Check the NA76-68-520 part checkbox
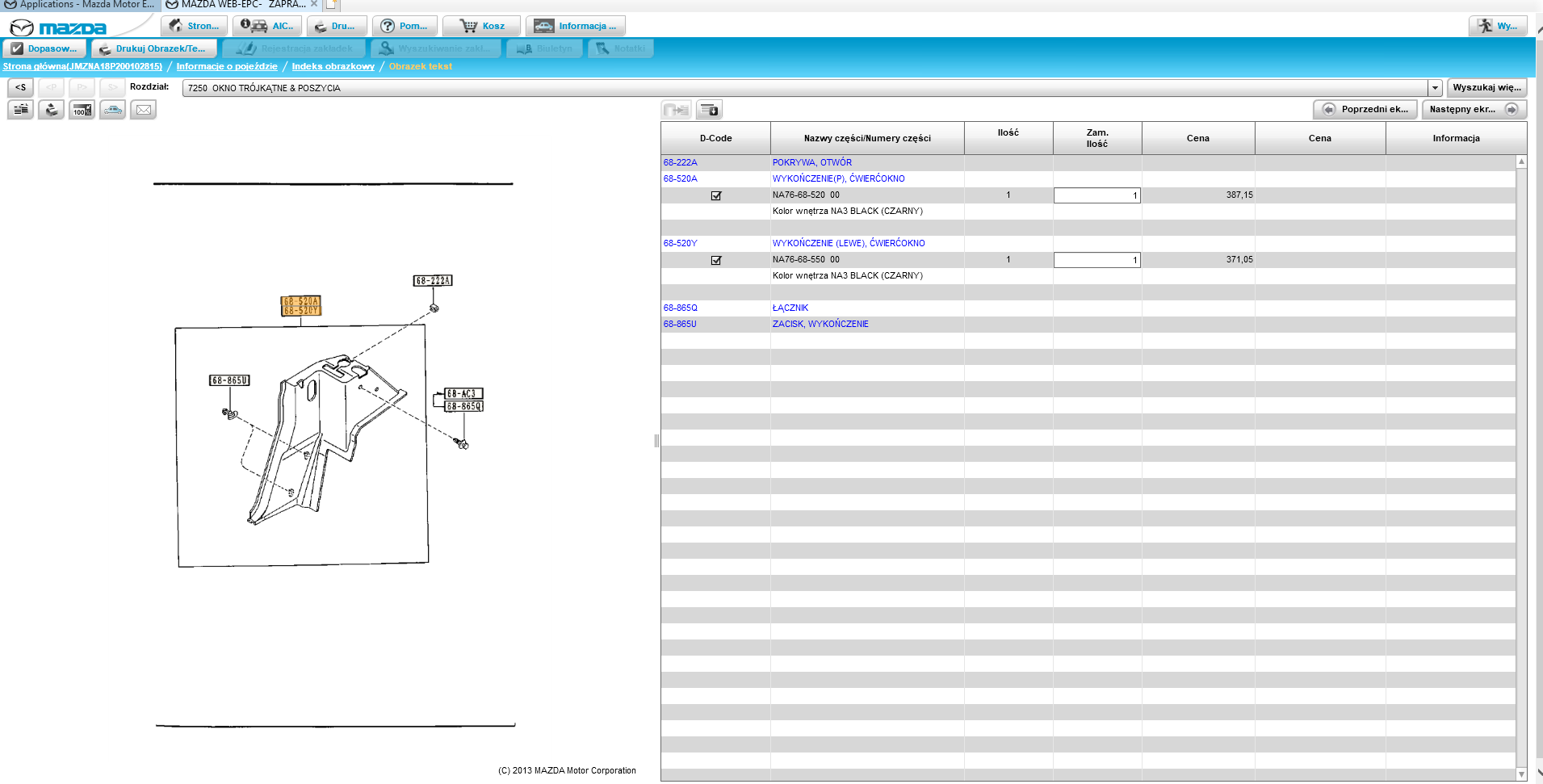Screen dimensions: 1543x784 (x=716, y=195)
